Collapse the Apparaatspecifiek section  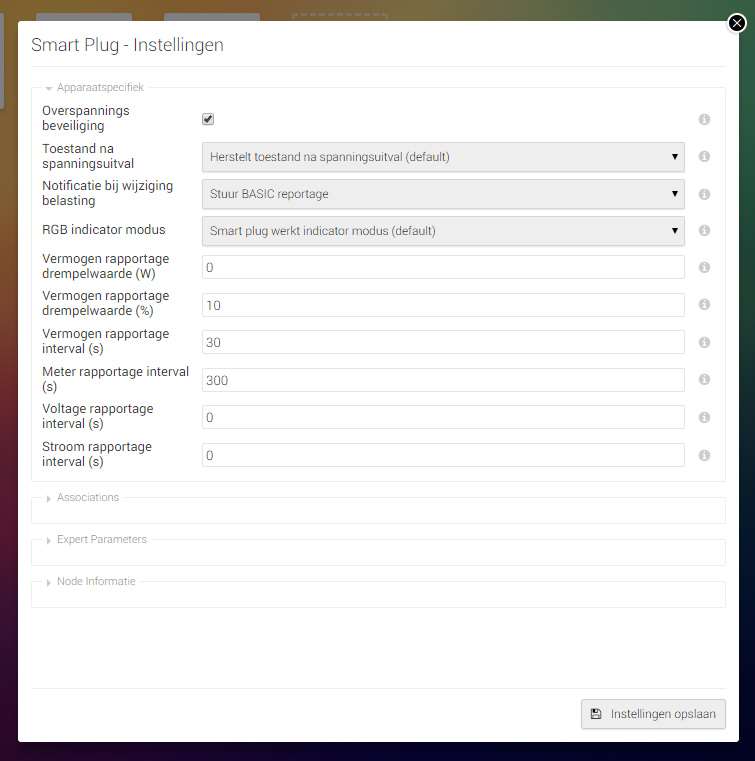(100, 88)
